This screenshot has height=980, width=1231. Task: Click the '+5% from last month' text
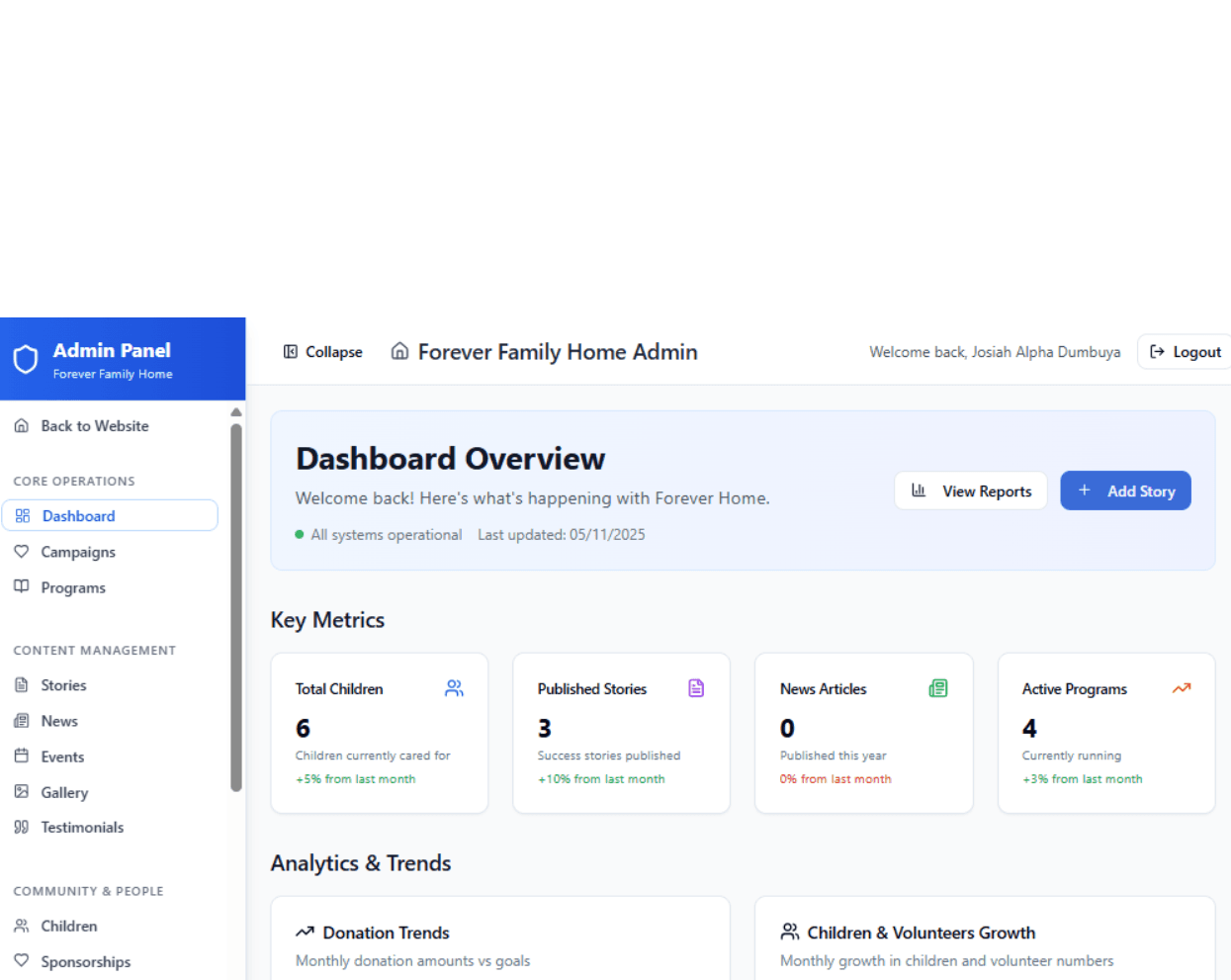coord(355,778)
